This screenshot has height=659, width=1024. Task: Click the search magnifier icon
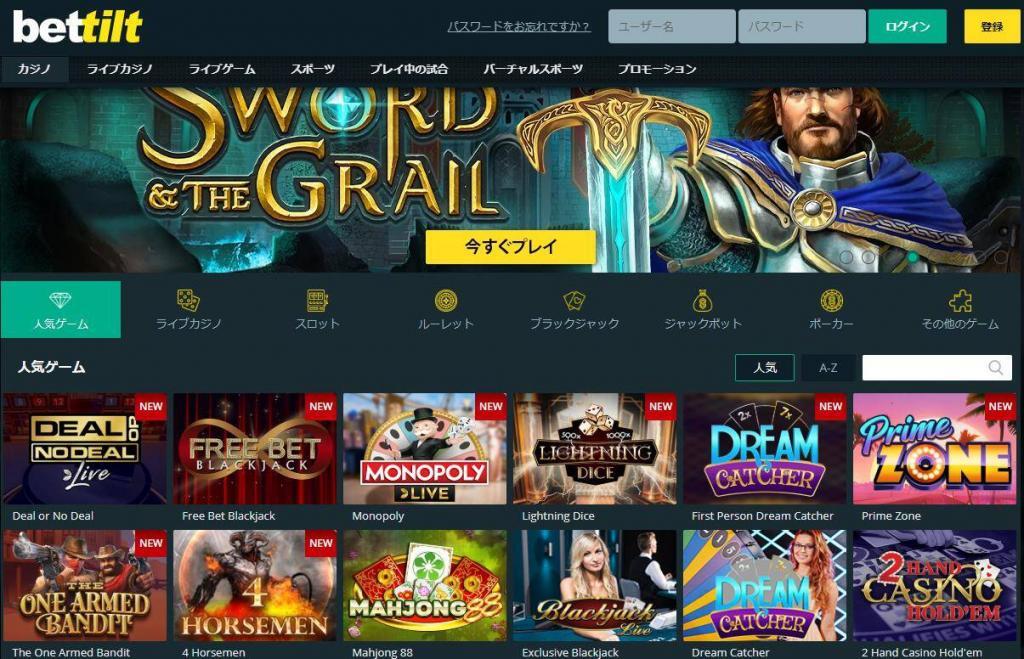tap(995, 368)
